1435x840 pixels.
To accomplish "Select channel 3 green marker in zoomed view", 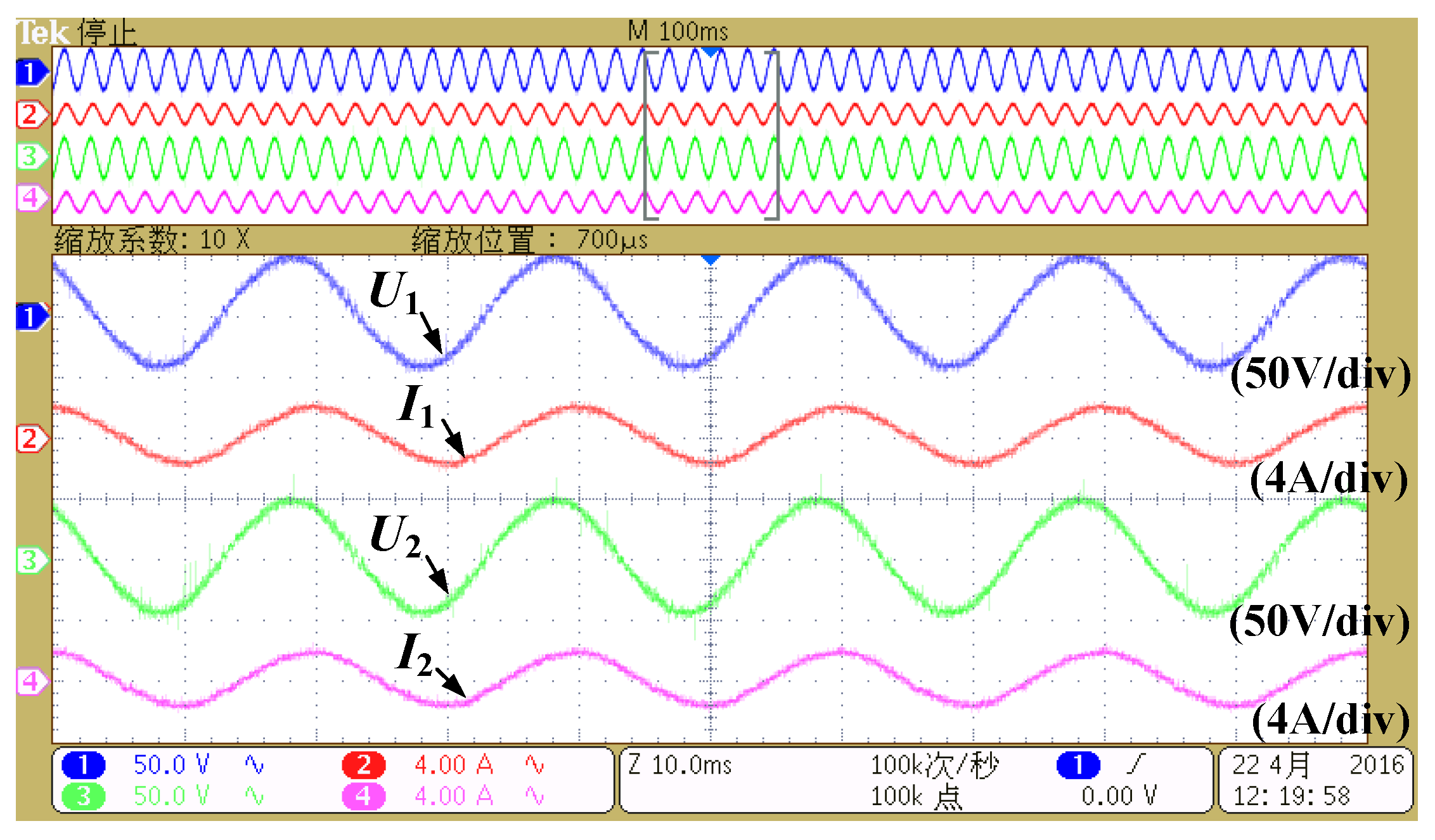I will pos(30,560).
